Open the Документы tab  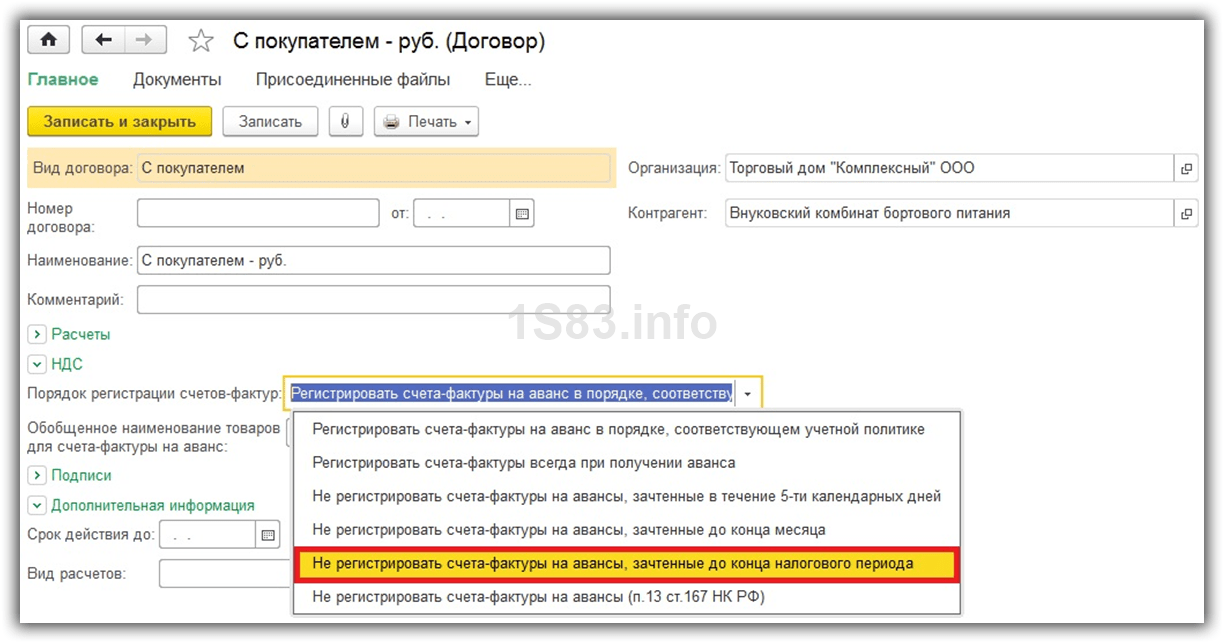[177, 79]
